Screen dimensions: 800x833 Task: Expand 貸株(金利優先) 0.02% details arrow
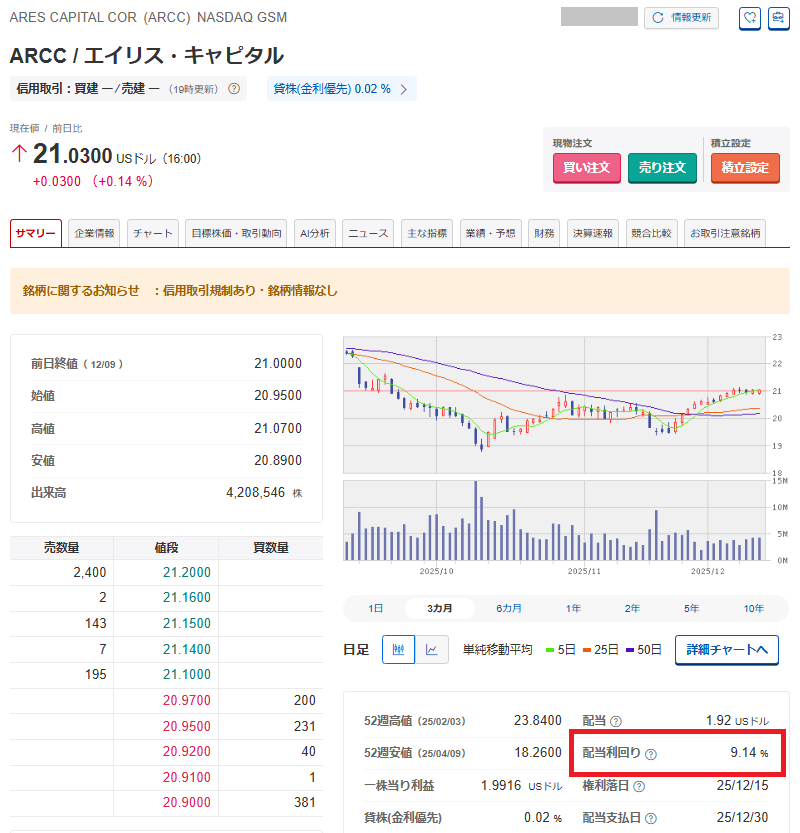[403, 89]
